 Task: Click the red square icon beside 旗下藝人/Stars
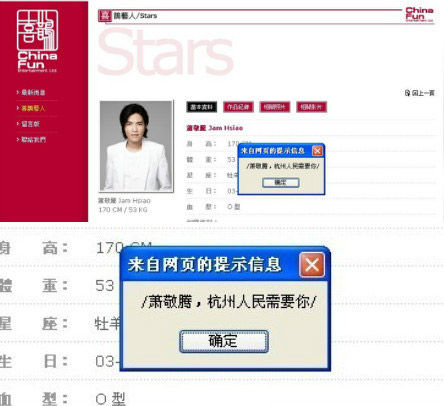105,16
